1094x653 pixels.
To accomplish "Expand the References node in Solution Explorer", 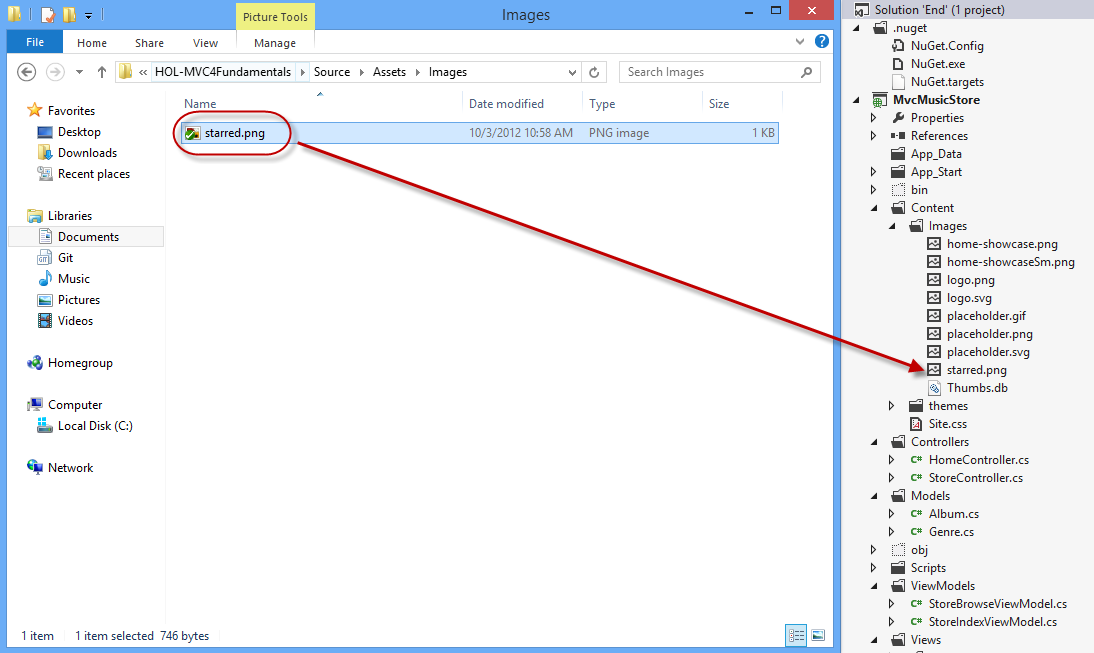I will [873, 135].
